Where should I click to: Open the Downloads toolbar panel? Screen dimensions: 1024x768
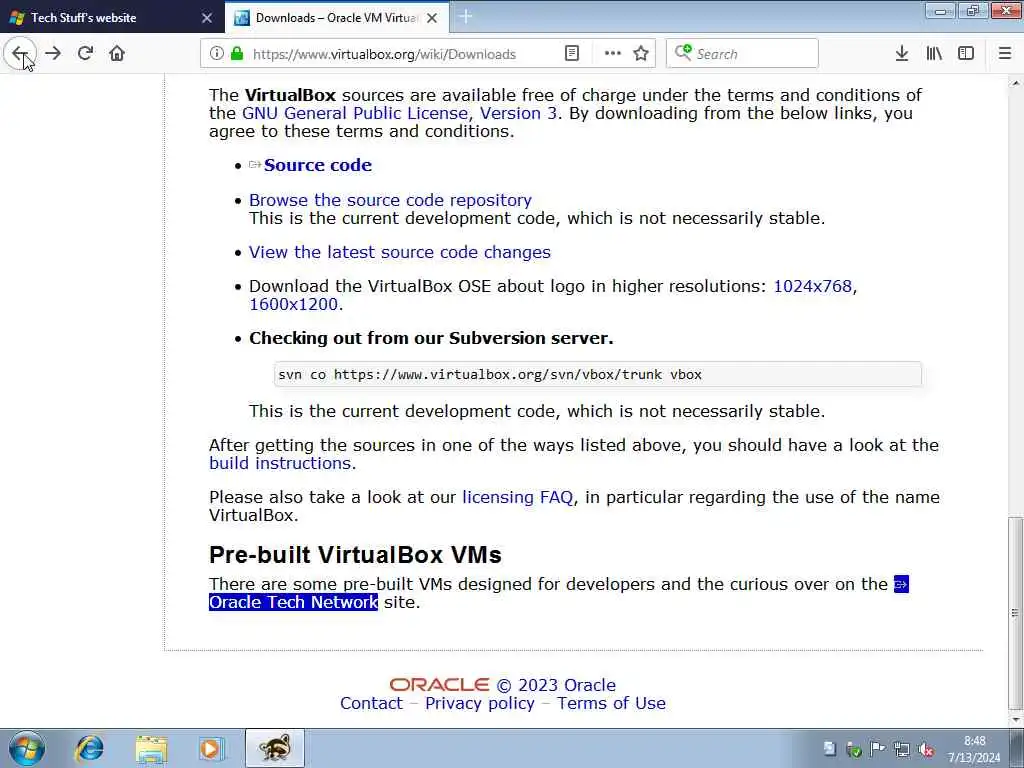[902, 54]
